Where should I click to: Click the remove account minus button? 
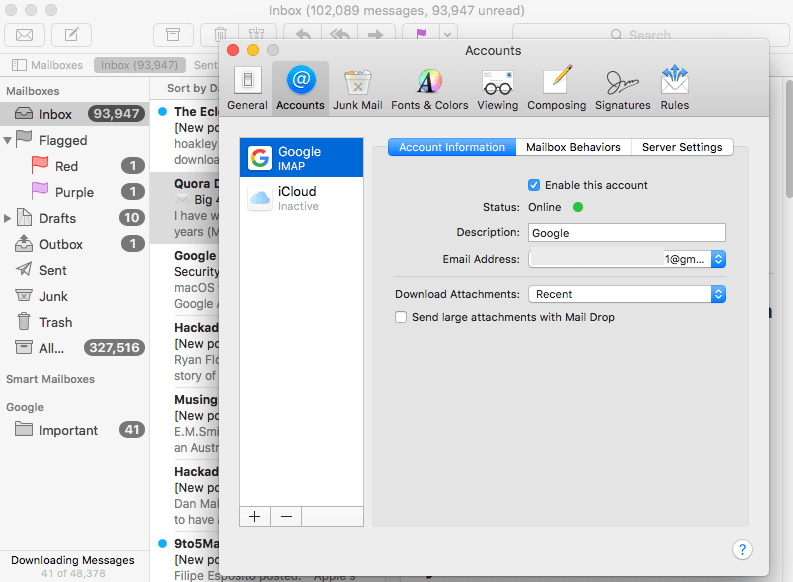coord(286,516)
